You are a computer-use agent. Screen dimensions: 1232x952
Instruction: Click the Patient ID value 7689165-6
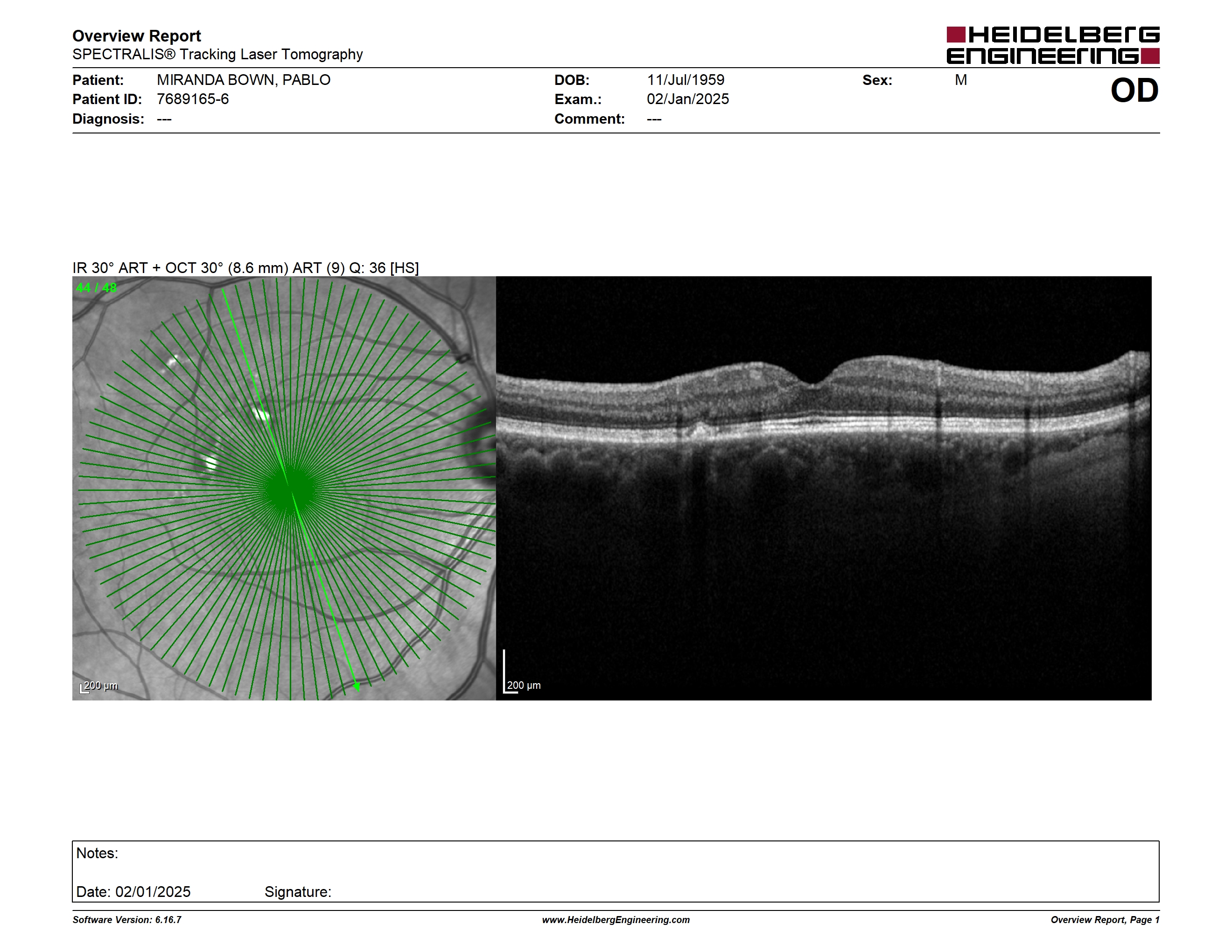[193, 99]
